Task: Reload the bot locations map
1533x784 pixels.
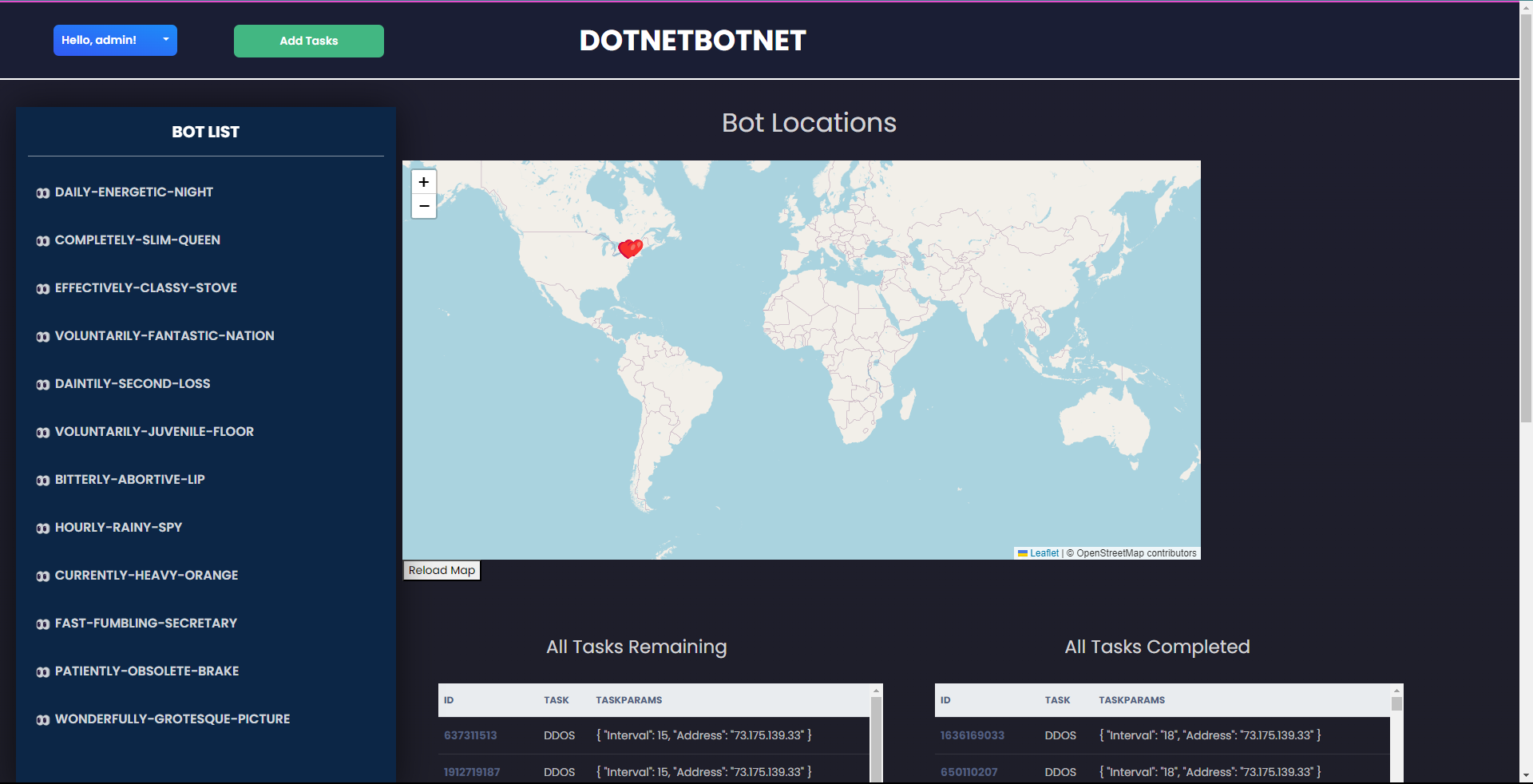Action: pyautogui.click(x=442, y=570)
